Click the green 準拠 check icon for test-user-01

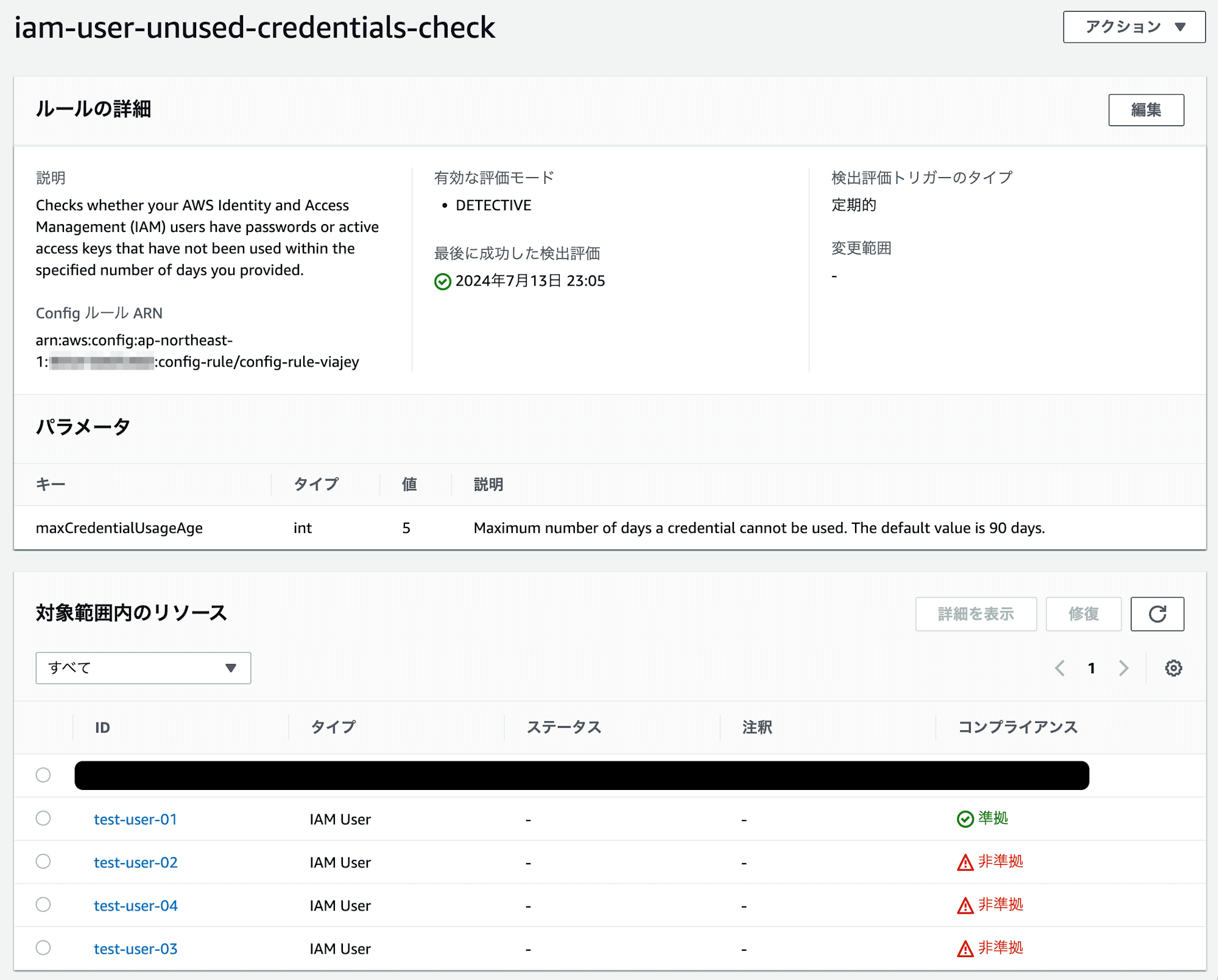[x=965, y=819]
